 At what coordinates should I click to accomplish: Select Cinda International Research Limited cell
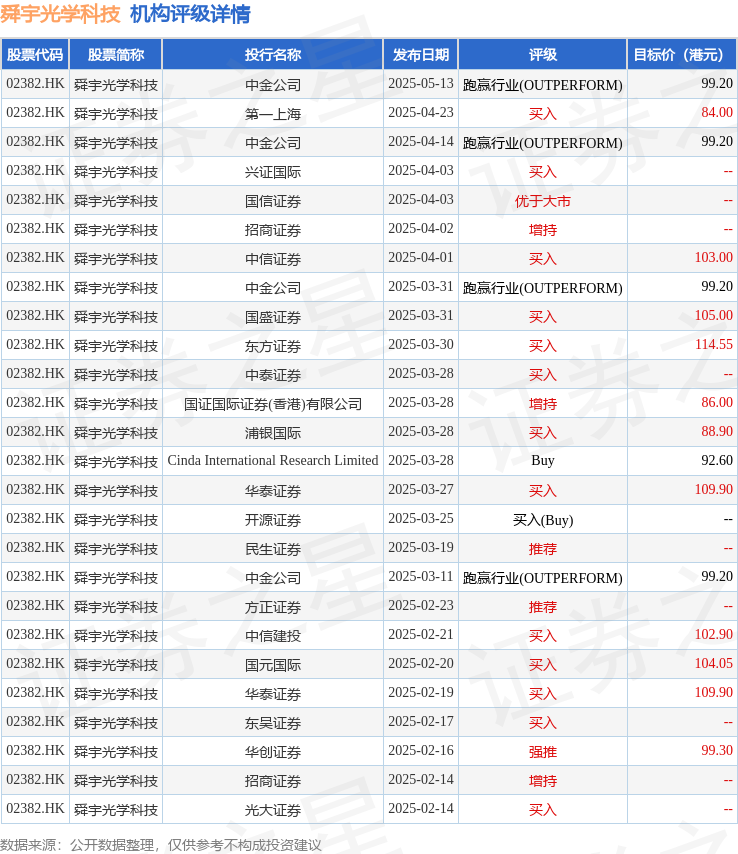tap(273, 461)
